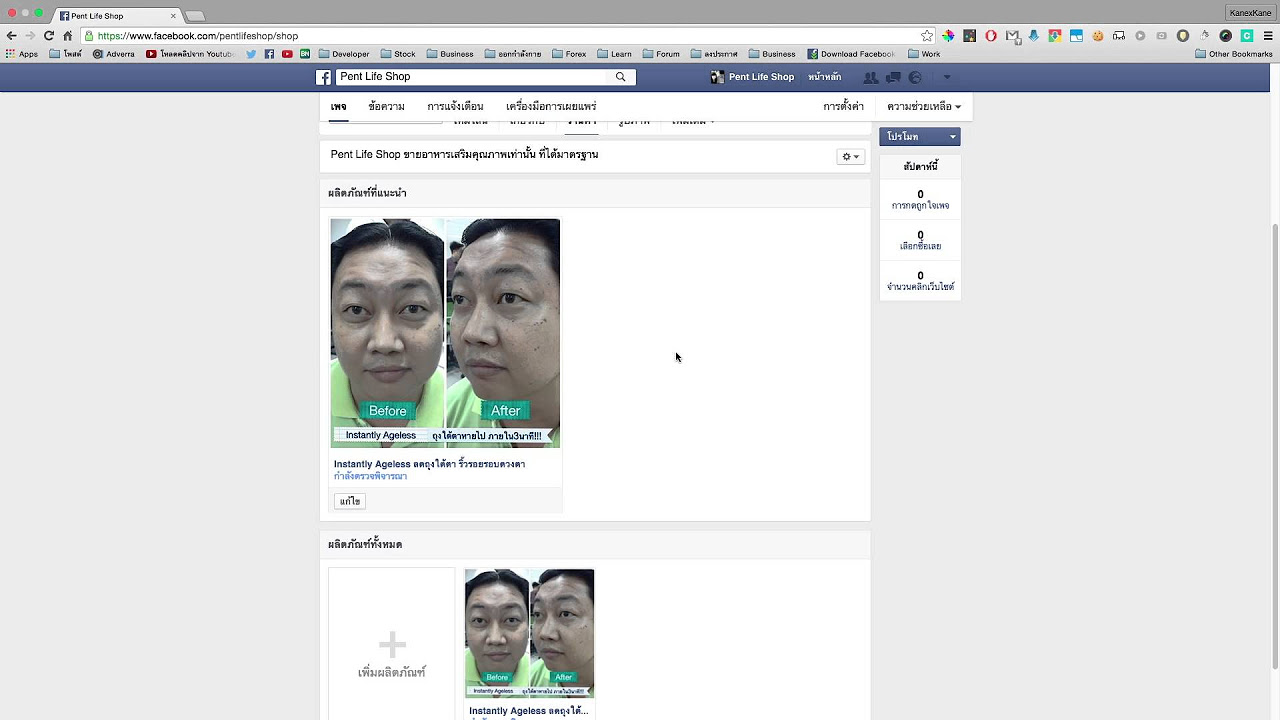Screen dimensions: 1280x720
Task: Click the Facebook search magnifier icon
Action: pos(620,77)
